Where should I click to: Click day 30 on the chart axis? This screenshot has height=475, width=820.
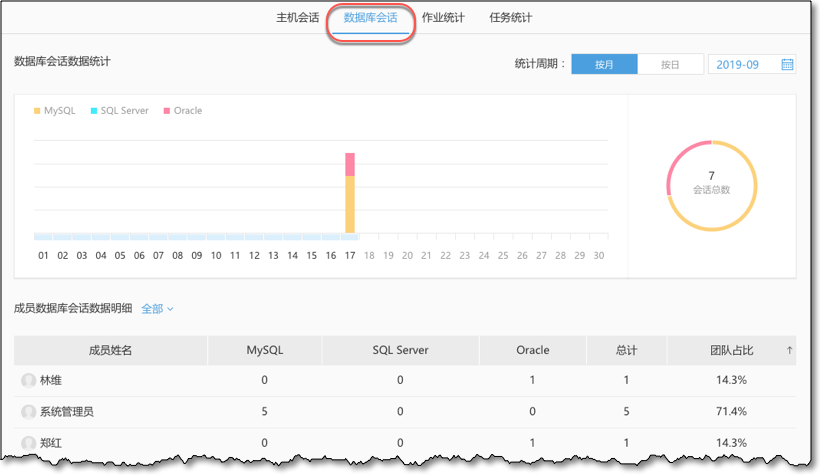599,255
